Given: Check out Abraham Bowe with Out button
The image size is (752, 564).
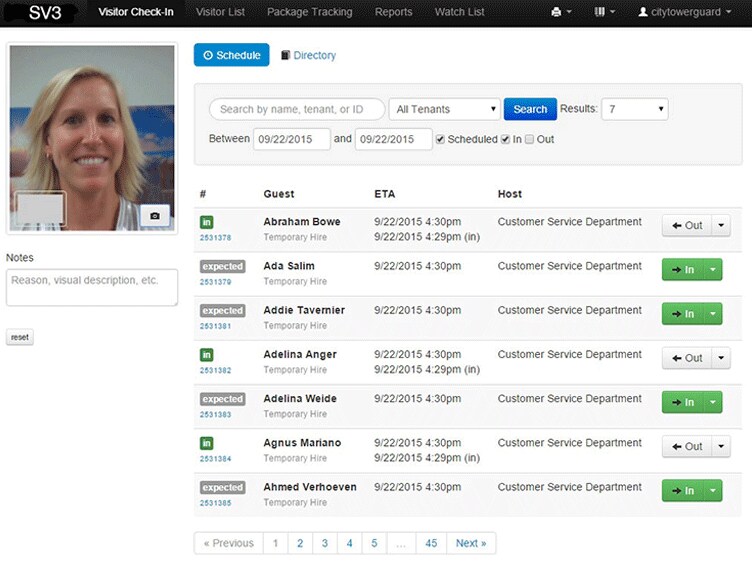Looking at the screenshot, I should tap(687, 225).
